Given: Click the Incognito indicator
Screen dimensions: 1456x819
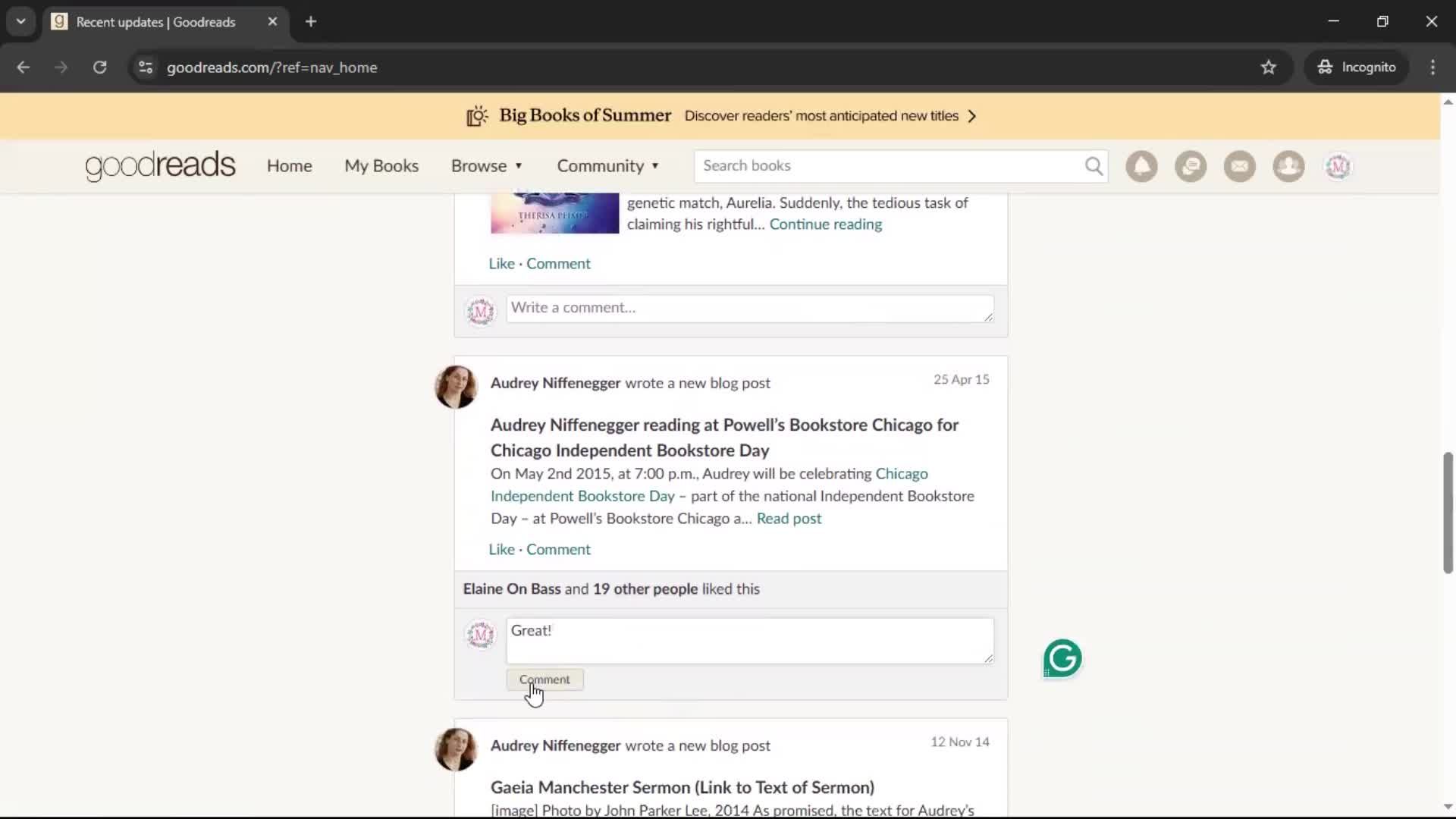Looking at the screenshot, I should tap(1357, 67).
